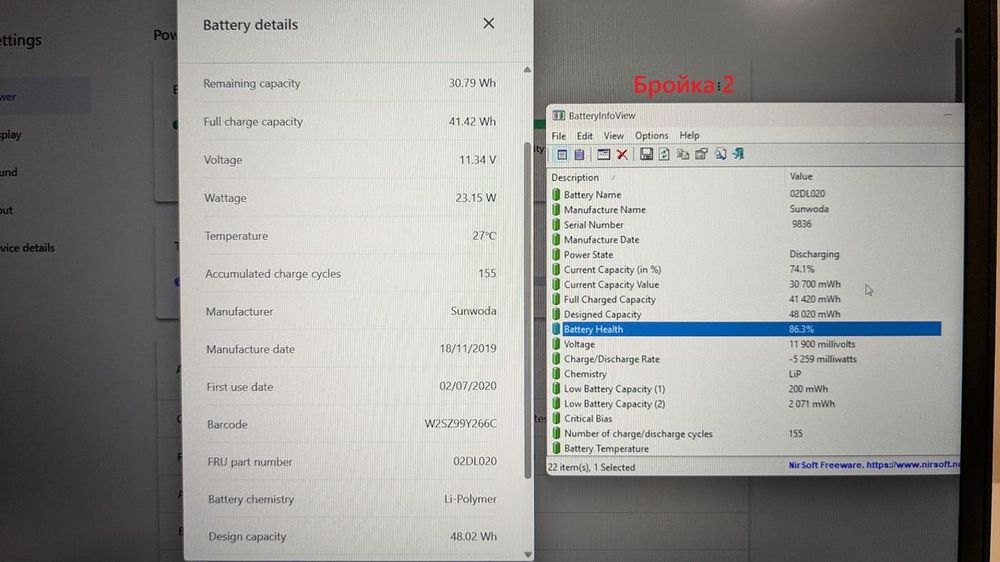Click the Battery details vertical scrollbar thumb

[x=527, y=310]
